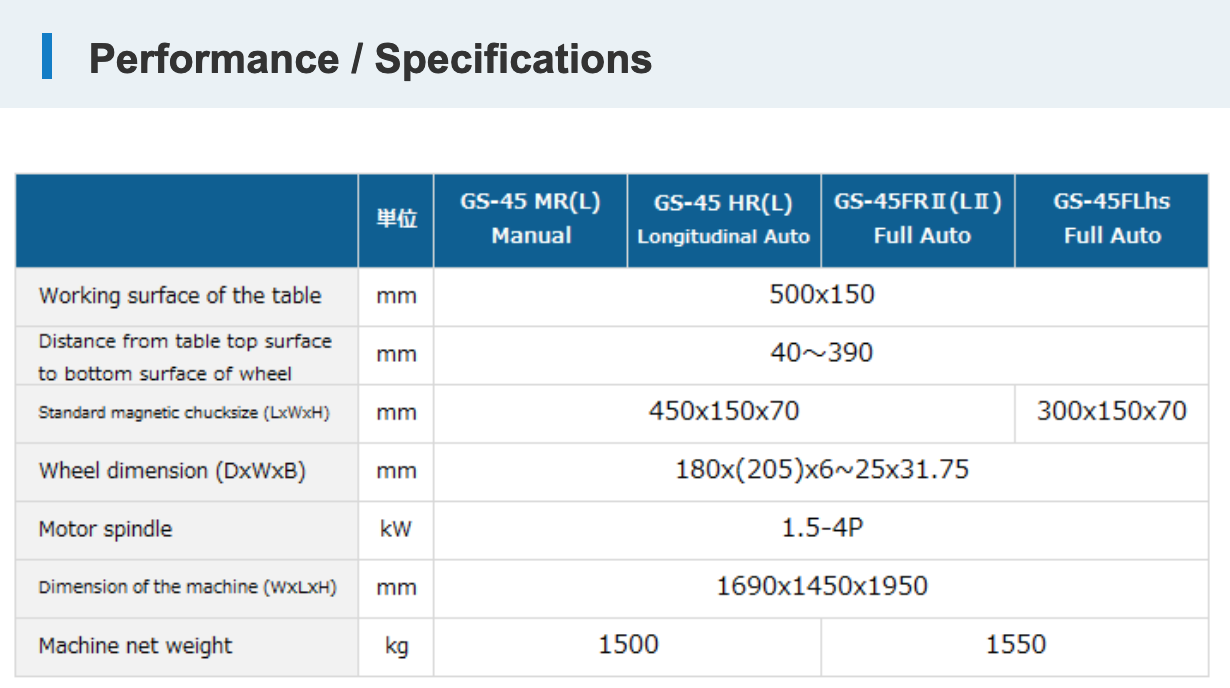Select the Motor spindle row label
The image size is (1230, 688).
click(x=105, y=529)
